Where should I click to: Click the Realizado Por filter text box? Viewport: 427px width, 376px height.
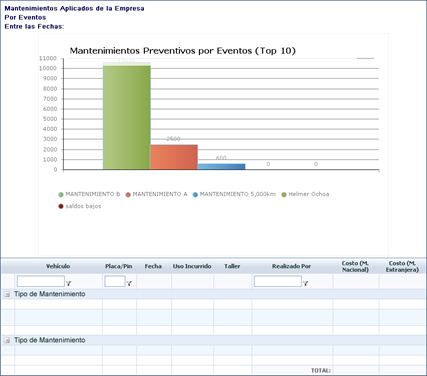278,281
